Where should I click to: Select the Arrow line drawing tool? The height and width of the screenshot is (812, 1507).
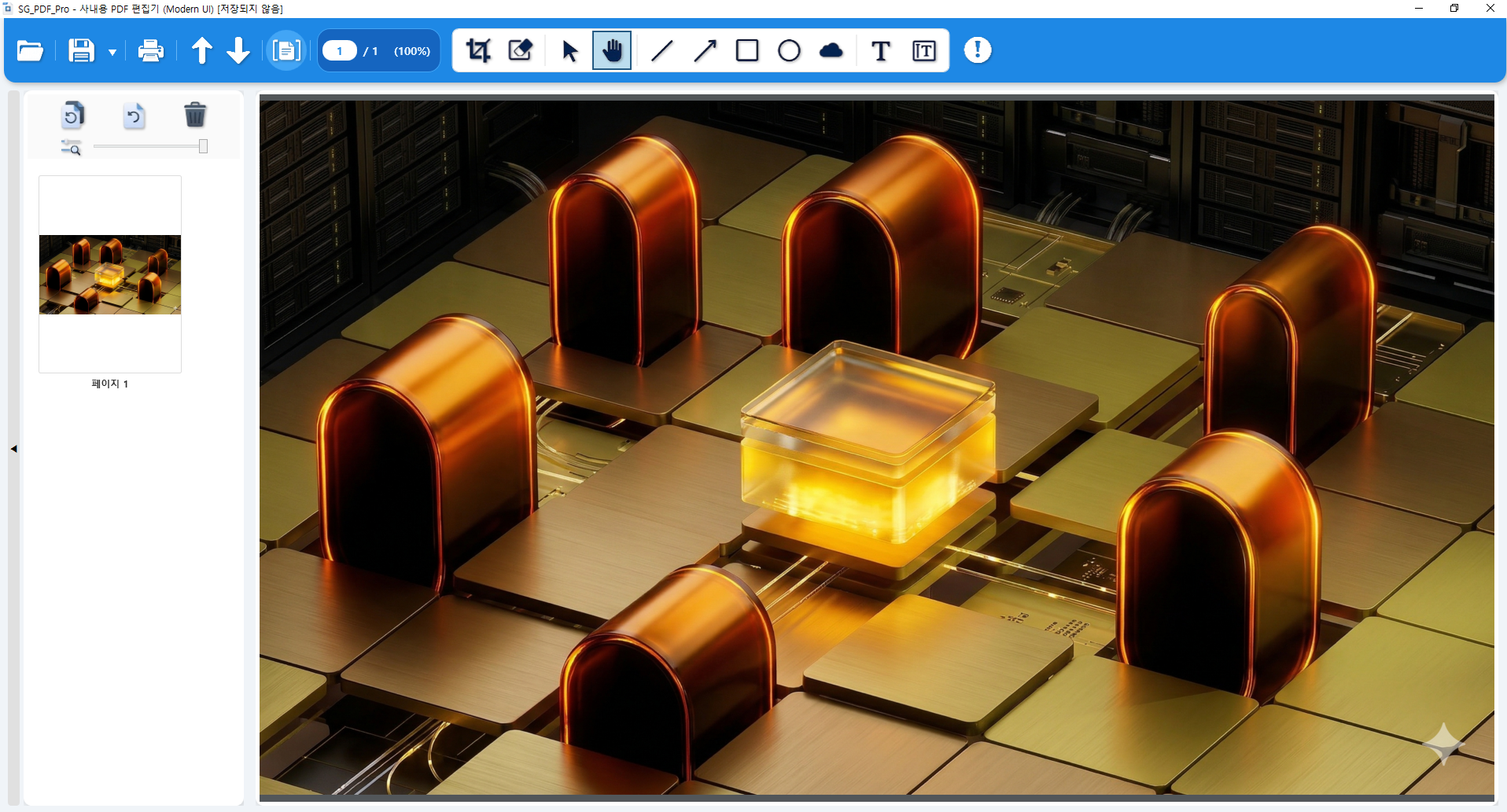coord(705,51)
